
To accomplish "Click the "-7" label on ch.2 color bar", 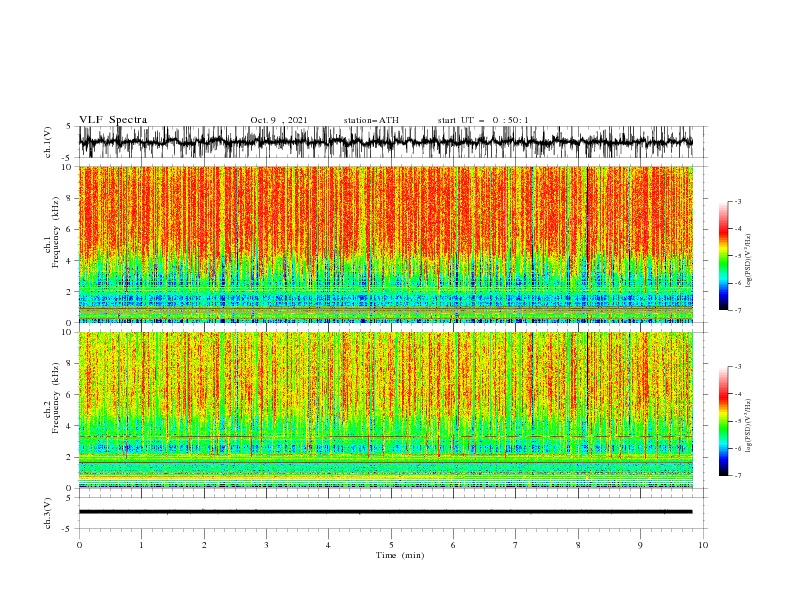I will (x=738, y=476).
